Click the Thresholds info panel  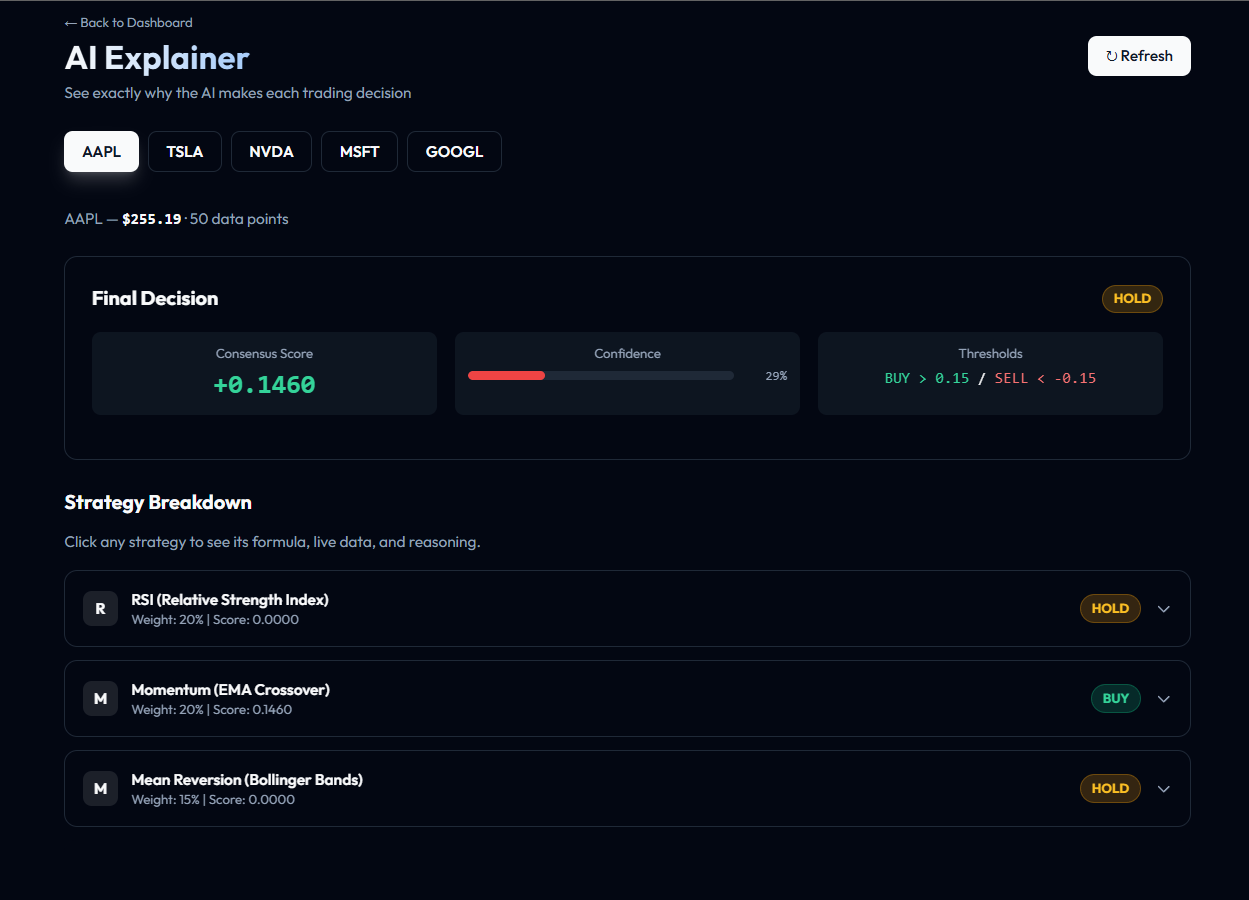[x=989, y=373]
